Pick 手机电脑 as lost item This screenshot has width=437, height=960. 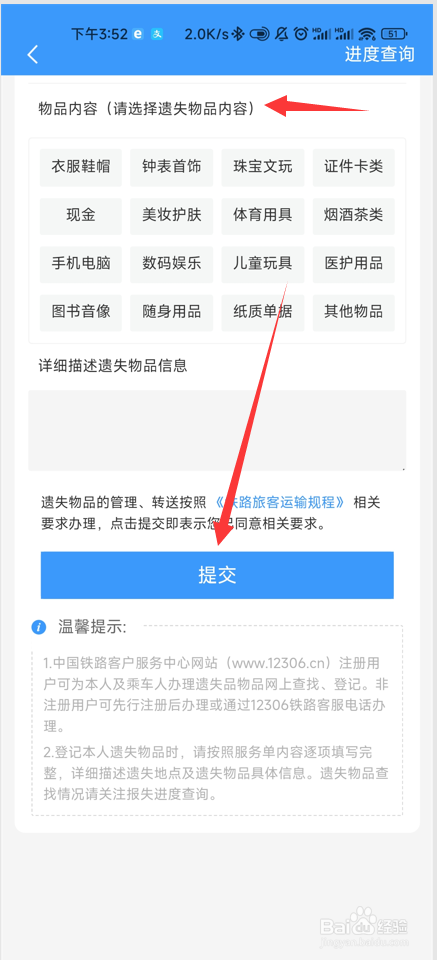pos(81,264)
